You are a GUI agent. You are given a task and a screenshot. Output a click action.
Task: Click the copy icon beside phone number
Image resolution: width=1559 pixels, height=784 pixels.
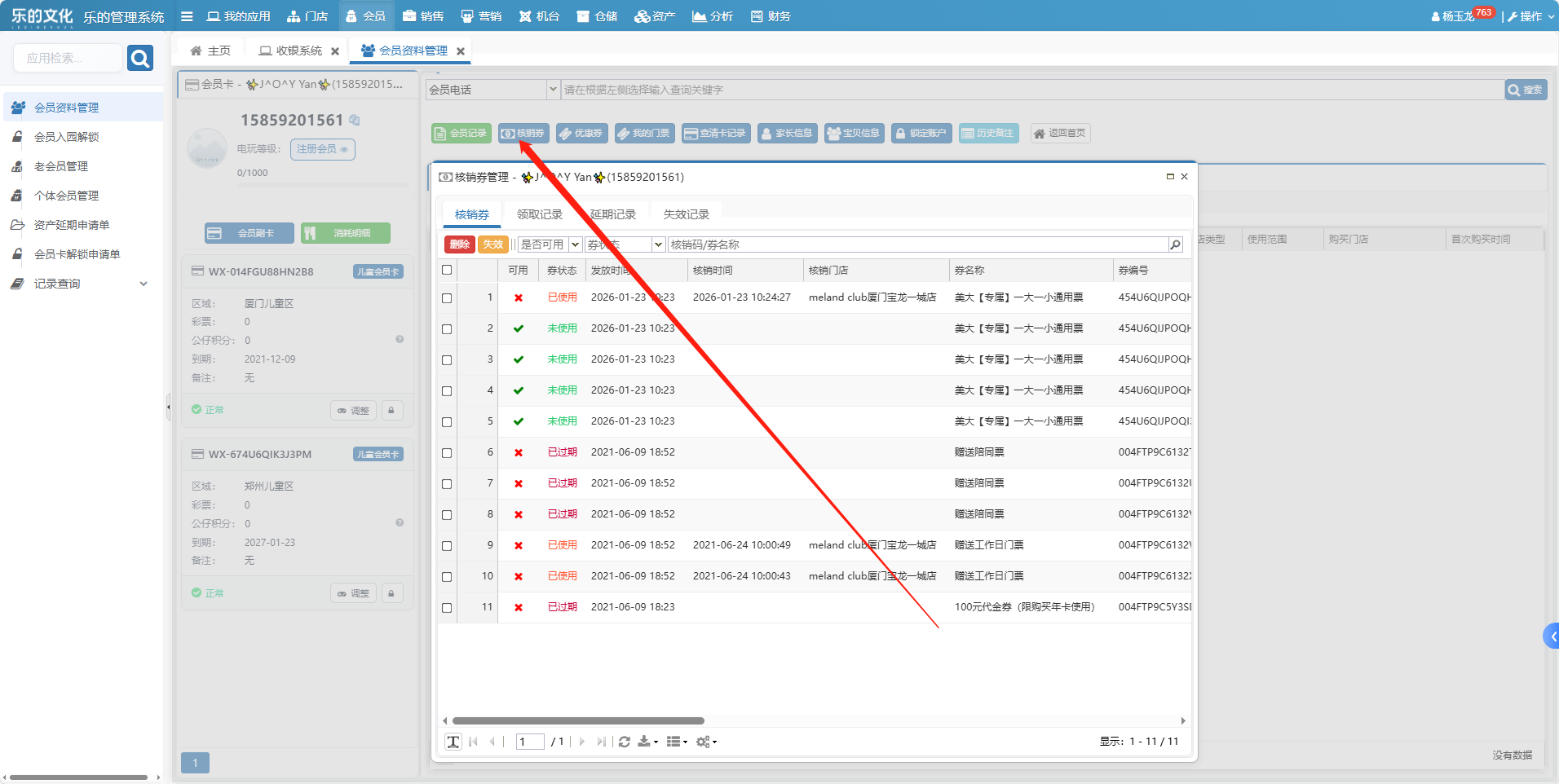(355, 120)
